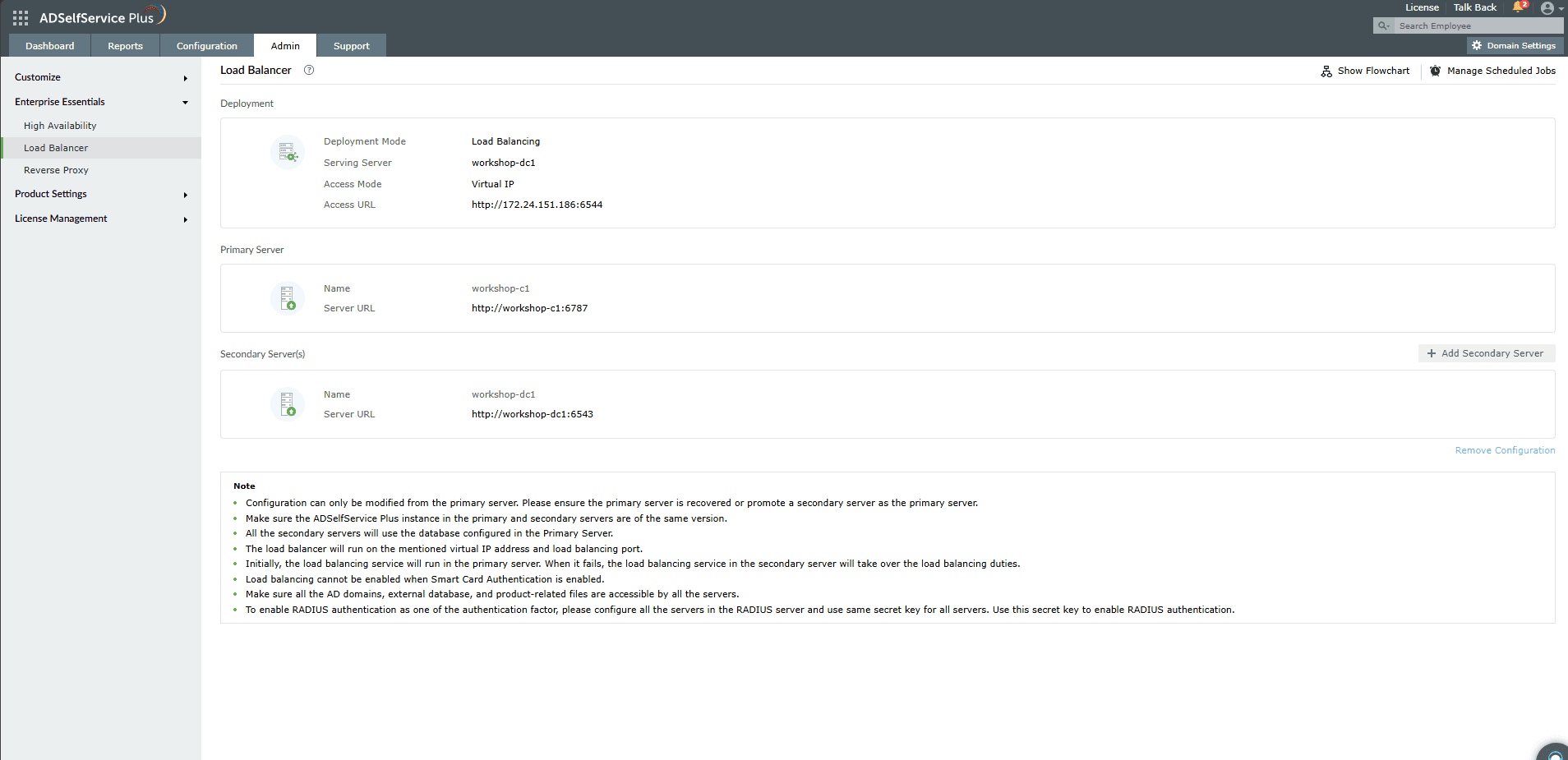Click the Show Flowchart icon
The height and width of the screenshot is (760, 1568).
tap(1326, 71)
